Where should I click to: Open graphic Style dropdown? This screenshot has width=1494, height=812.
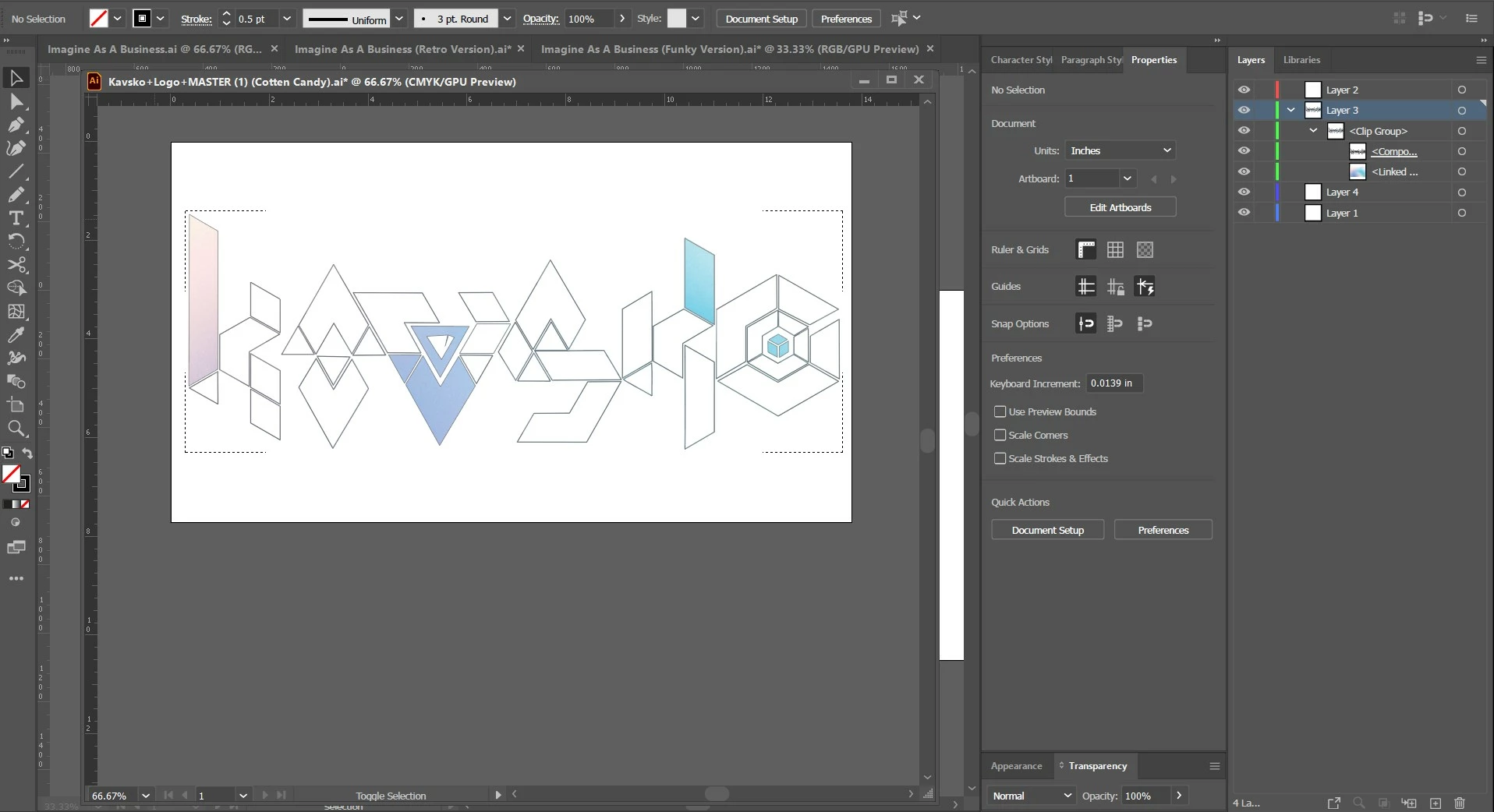coord(696,19)
